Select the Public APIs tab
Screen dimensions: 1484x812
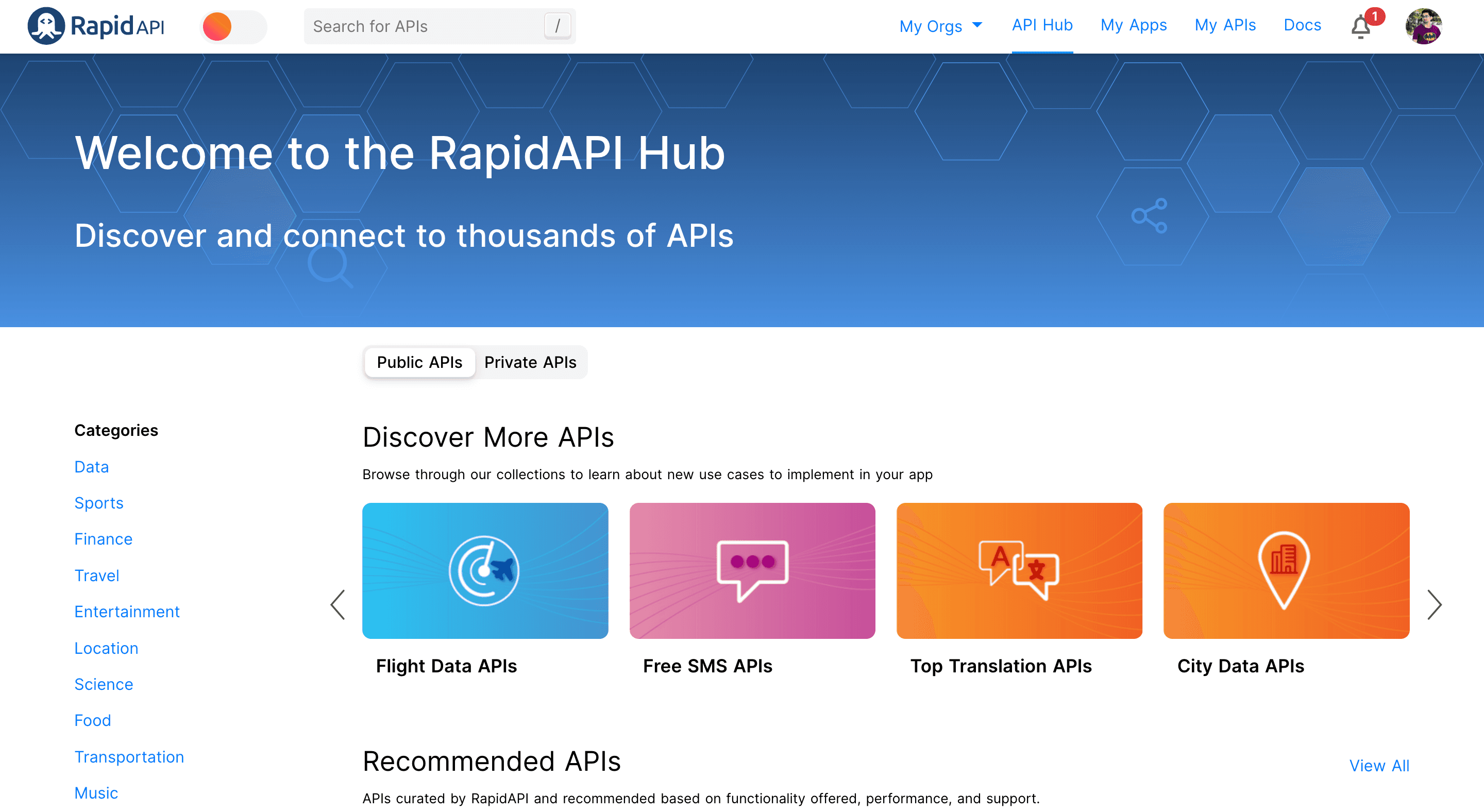(x=419, y=362)
